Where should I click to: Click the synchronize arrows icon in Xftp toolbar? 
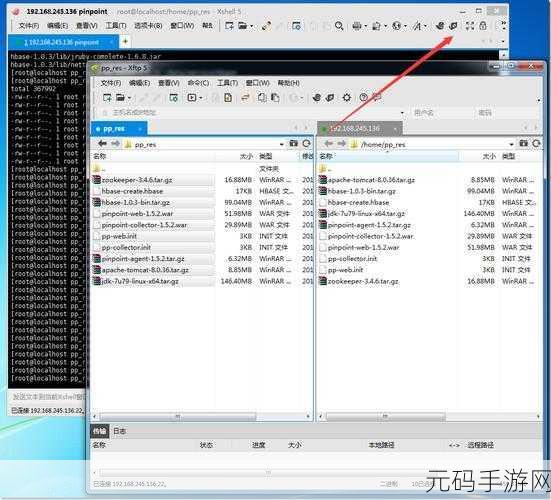pos(245,97)
